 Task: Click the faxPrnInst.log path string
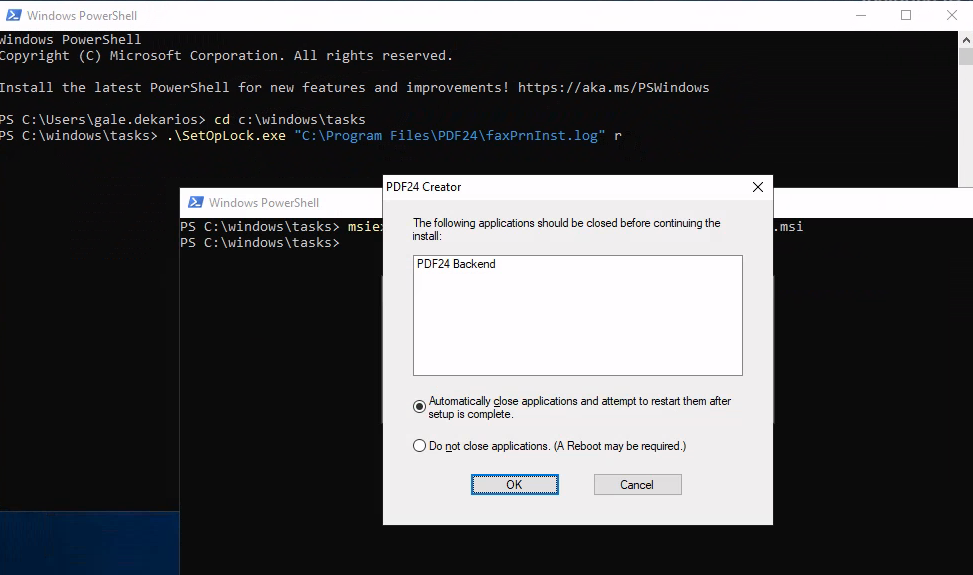[x=449, y=135]
